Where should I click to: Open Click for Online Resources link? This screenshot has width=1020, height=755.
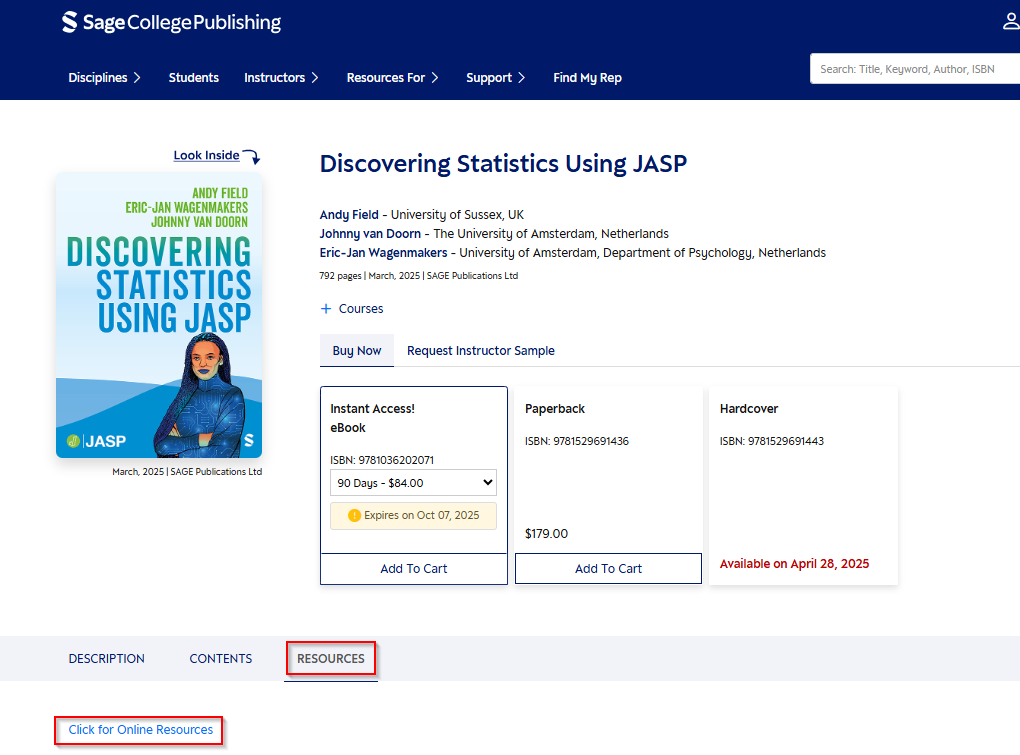click(x=141, y=730)
